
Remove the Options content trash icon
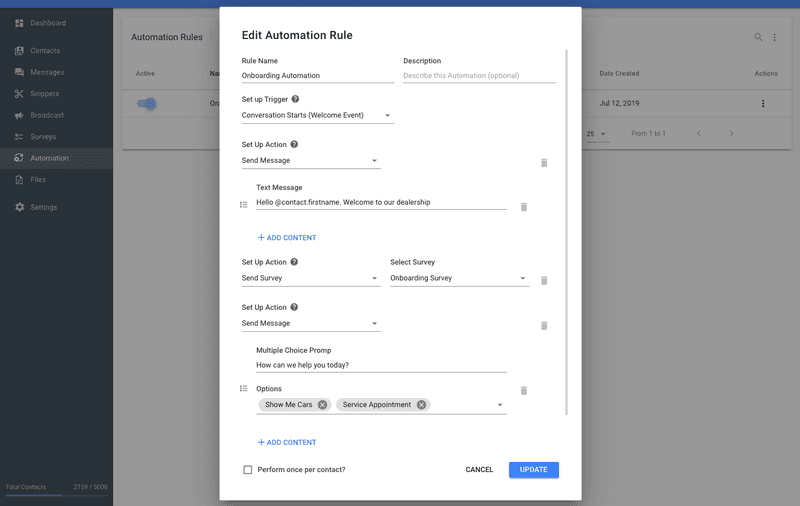tap(523, 391)
